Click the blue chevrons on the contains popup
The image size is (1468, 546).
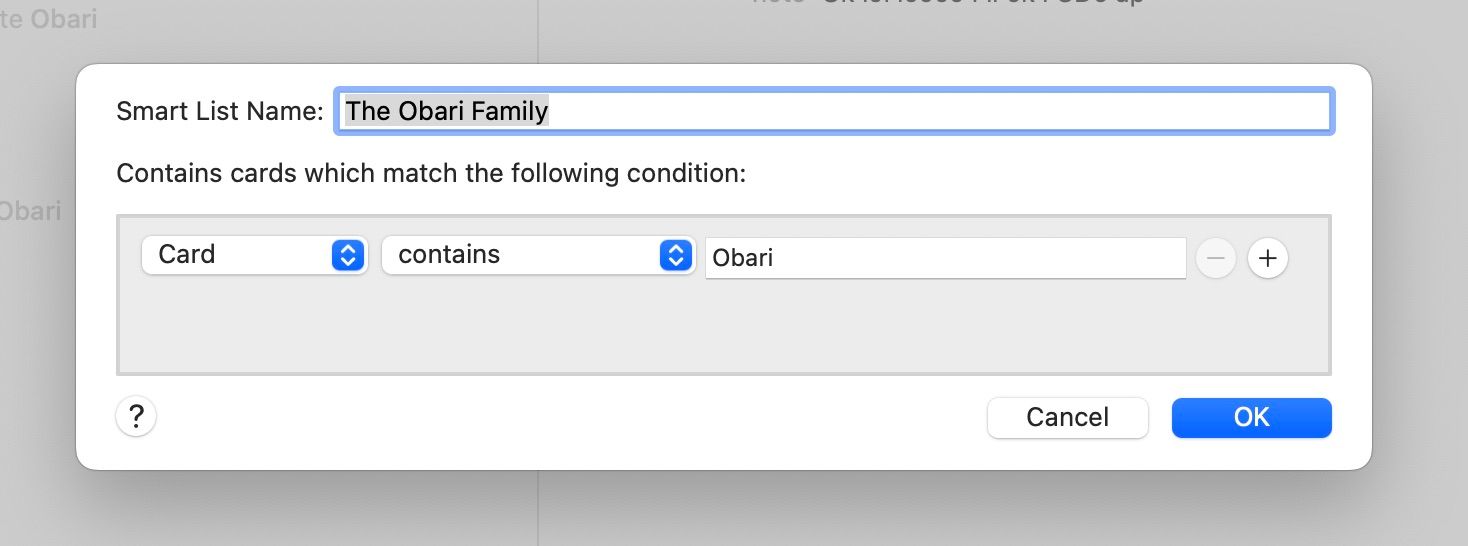point(676,255)
